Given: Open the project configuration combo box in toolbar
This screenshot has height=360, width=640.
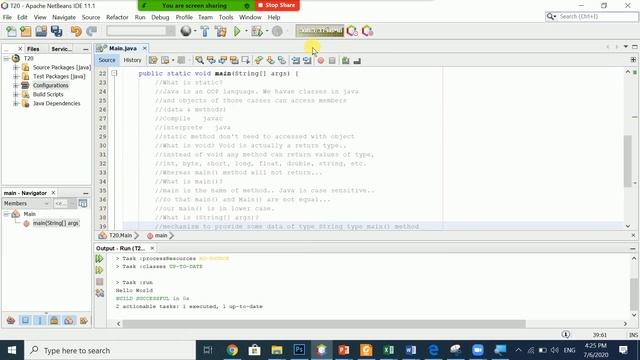Looking at the screenshot, I should (141, 31).
